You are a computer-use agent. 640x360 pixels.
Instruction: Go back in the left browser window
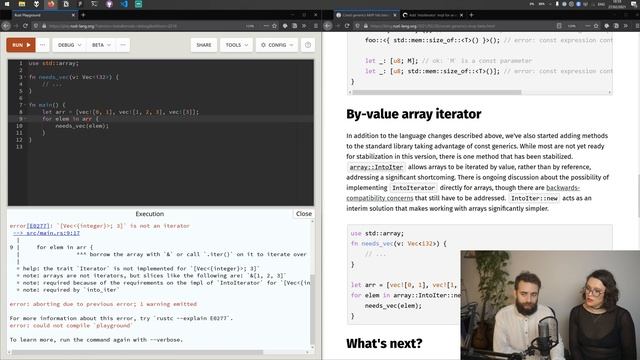point(6,26)
